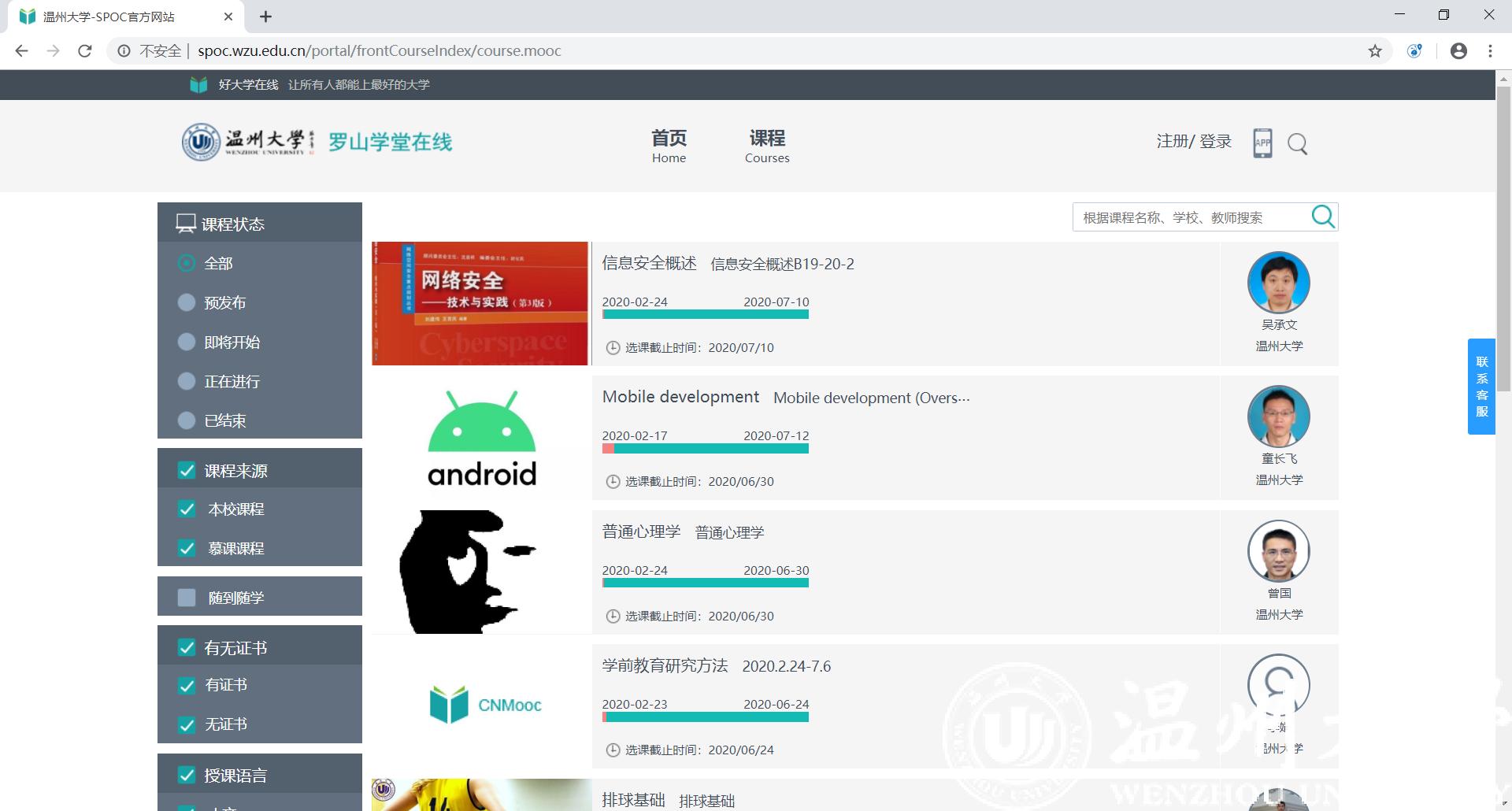This screenshot has height=811, width=1512.
Task: Click the teal search icon in course search box
Action: [x=1323, y=217]
